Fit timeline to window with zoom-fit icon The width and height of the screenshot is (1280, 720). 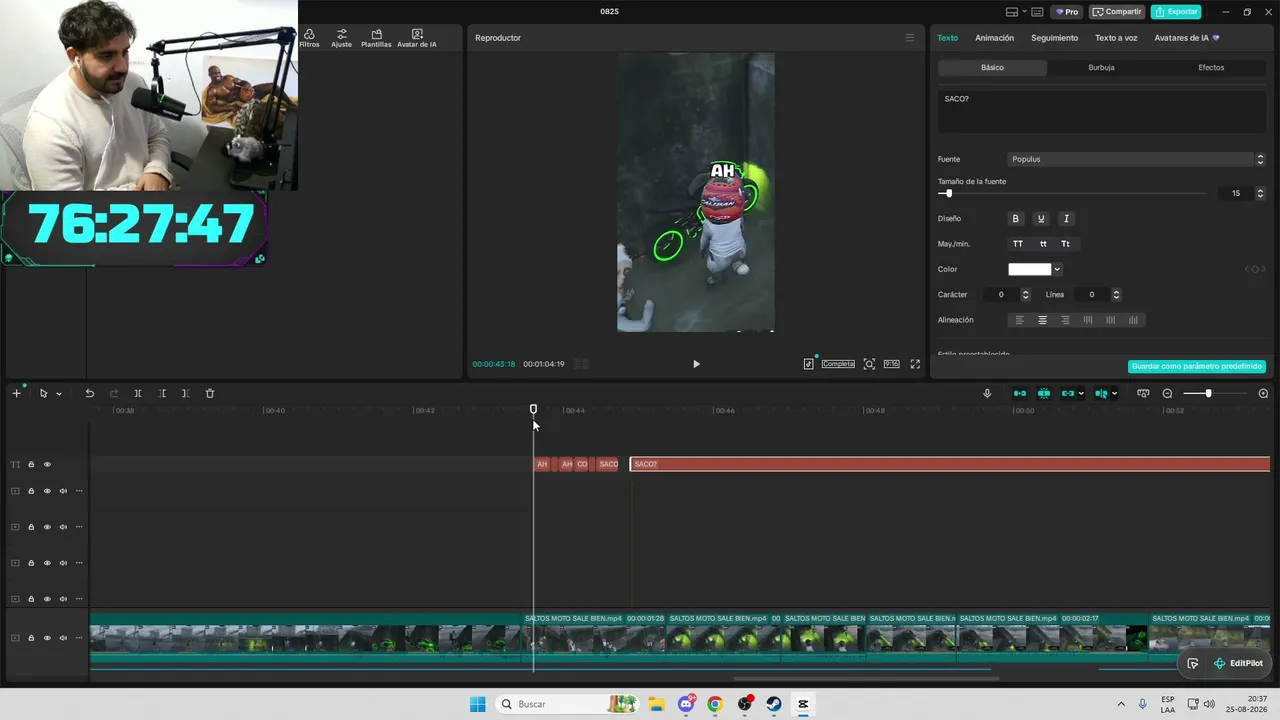click(1143, 393)
